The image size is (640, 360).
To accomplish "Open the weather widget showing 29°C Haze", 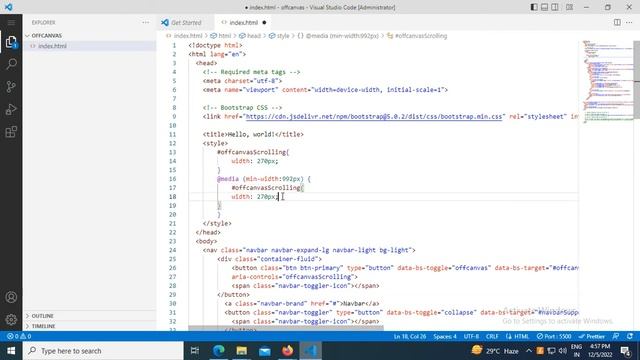I will (x=495, y=351).
